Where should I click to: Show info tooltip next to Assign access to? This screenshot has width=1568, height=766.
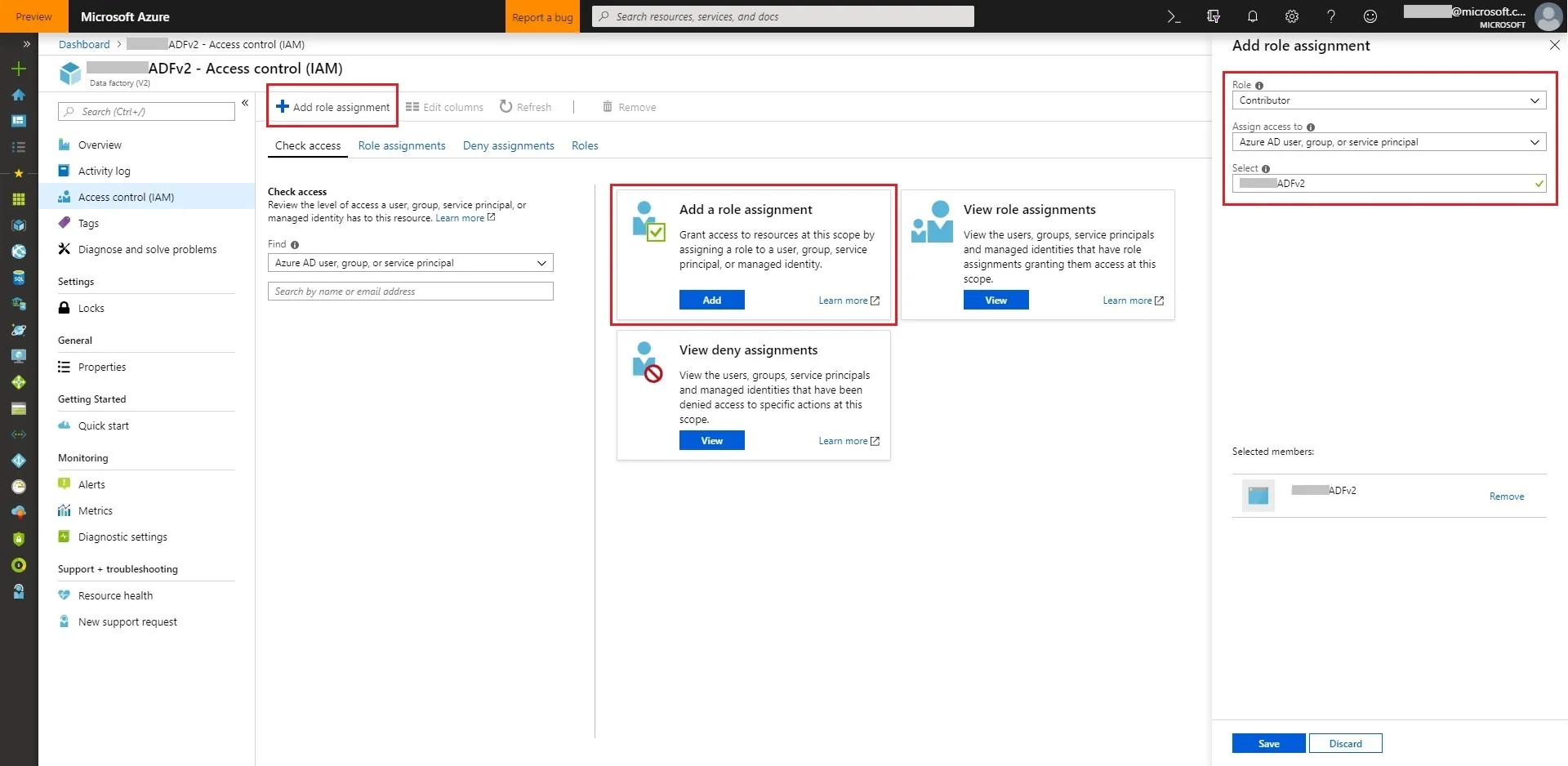click(1311, 127)
